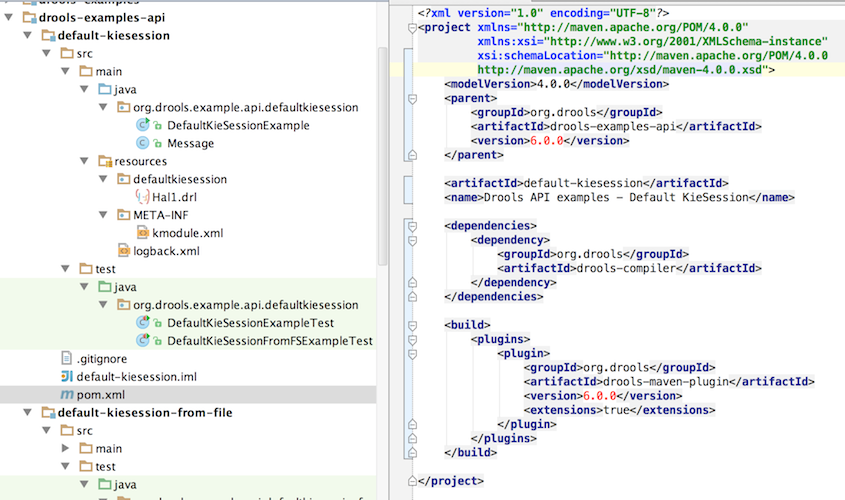Image resolution: width=845 pixels, height=500 pixels.
Task: Select DefaultKieSessionFromFSExampleTest in the tree
Action: (x=269, y=341)
